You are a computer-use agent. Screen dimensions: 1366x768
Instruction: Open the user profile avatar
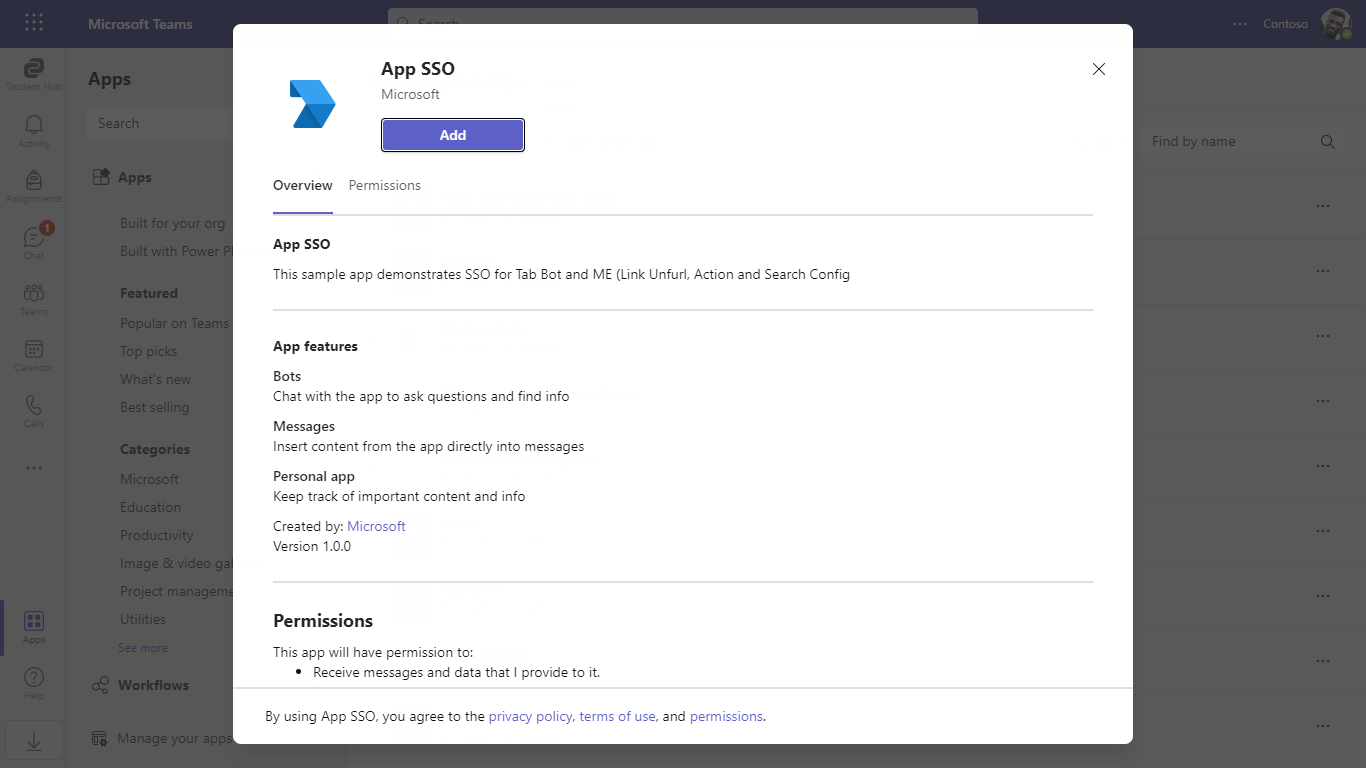1336,24
